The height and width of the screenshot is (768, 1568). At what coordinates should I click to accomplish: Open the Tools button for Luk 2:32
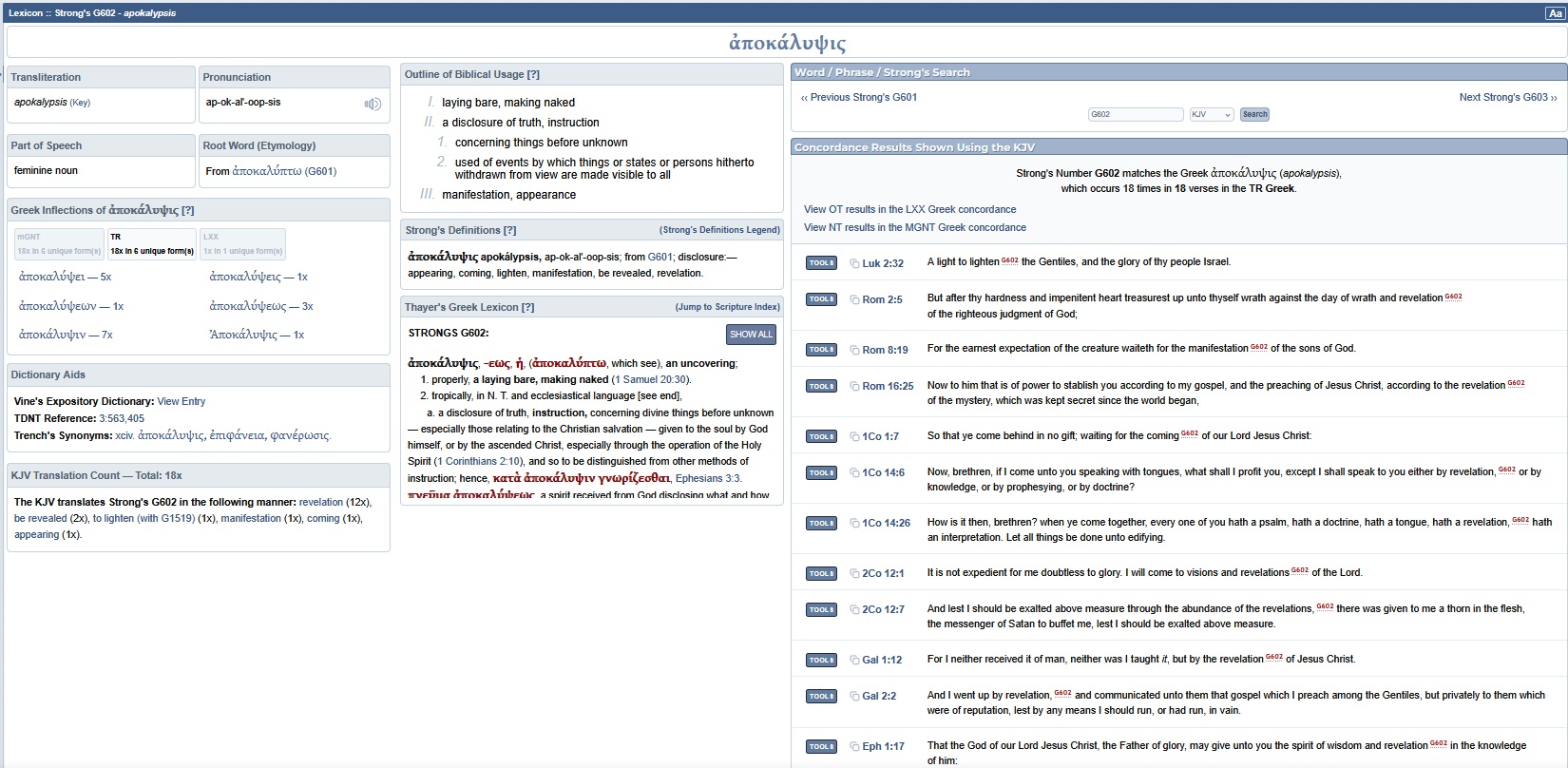pyautogui.click(x=821, y=263)
